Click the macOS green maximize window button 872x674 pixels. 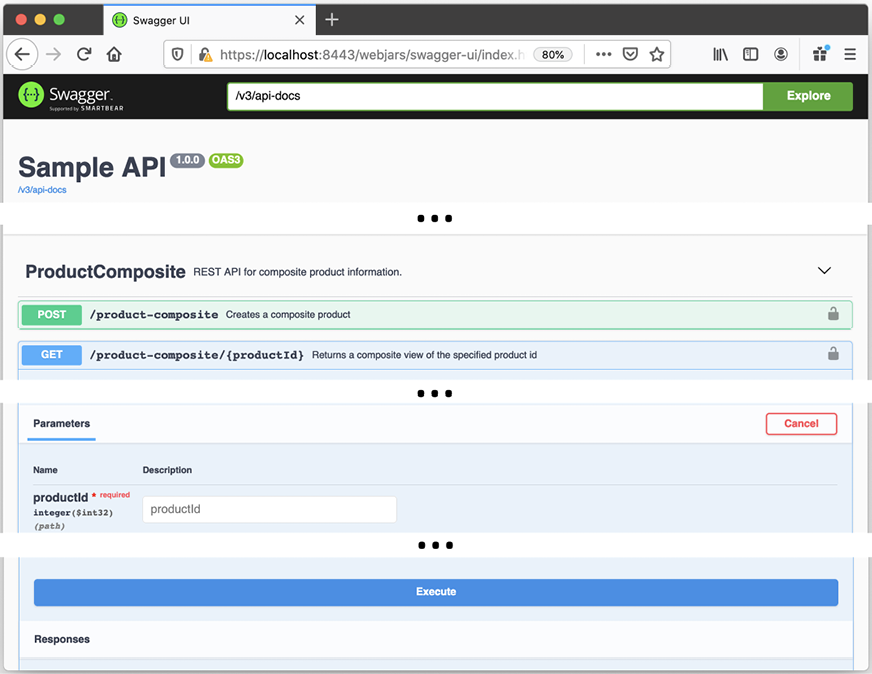[x=59, y=20]
